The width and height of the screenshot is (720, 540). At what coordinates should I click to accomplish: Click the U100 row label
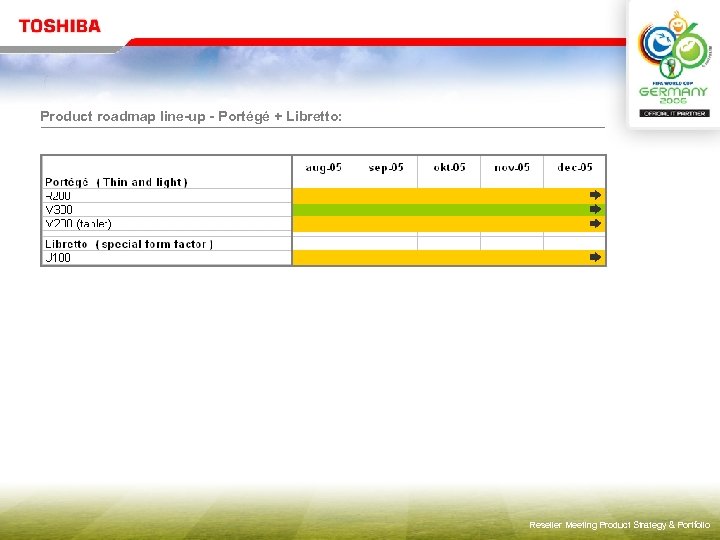click(x=58, y=258)
